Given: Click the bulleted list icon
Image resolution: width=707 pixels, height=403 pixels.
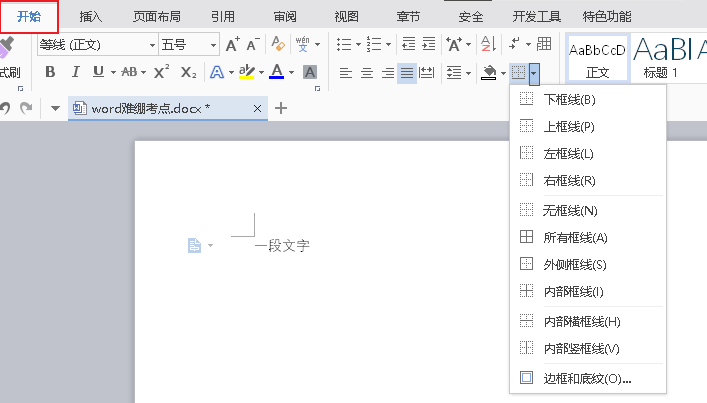Looking at the screenshot, I should point(343,45).
